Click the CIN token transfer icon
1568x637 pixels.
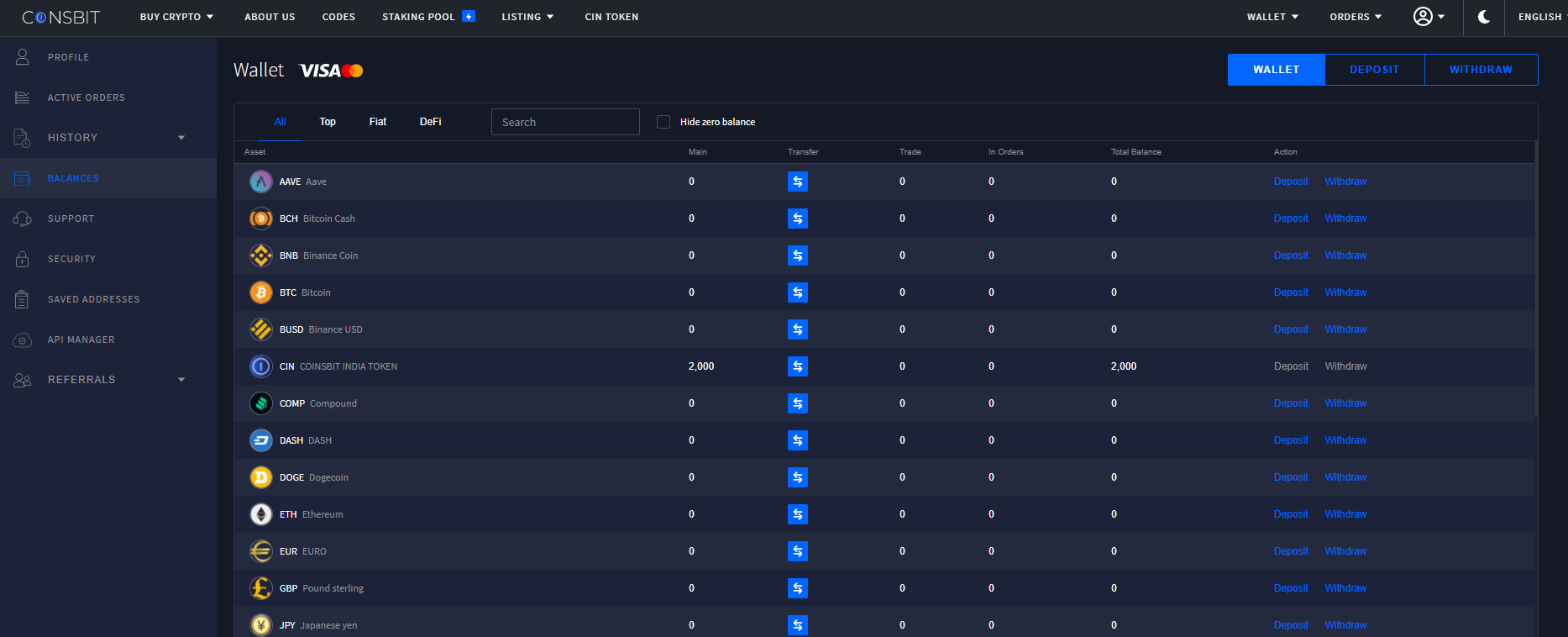click(797, 366)
